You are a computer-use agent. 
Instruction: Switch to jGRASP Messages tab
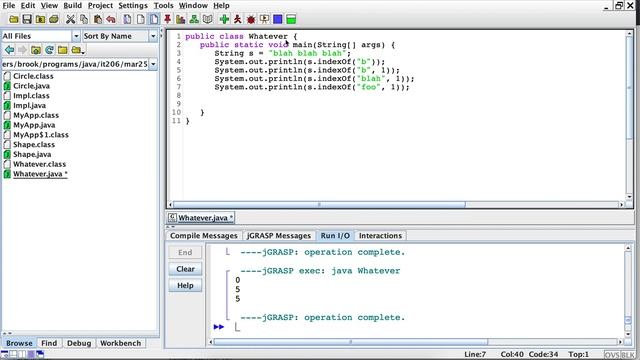point(279,236)
